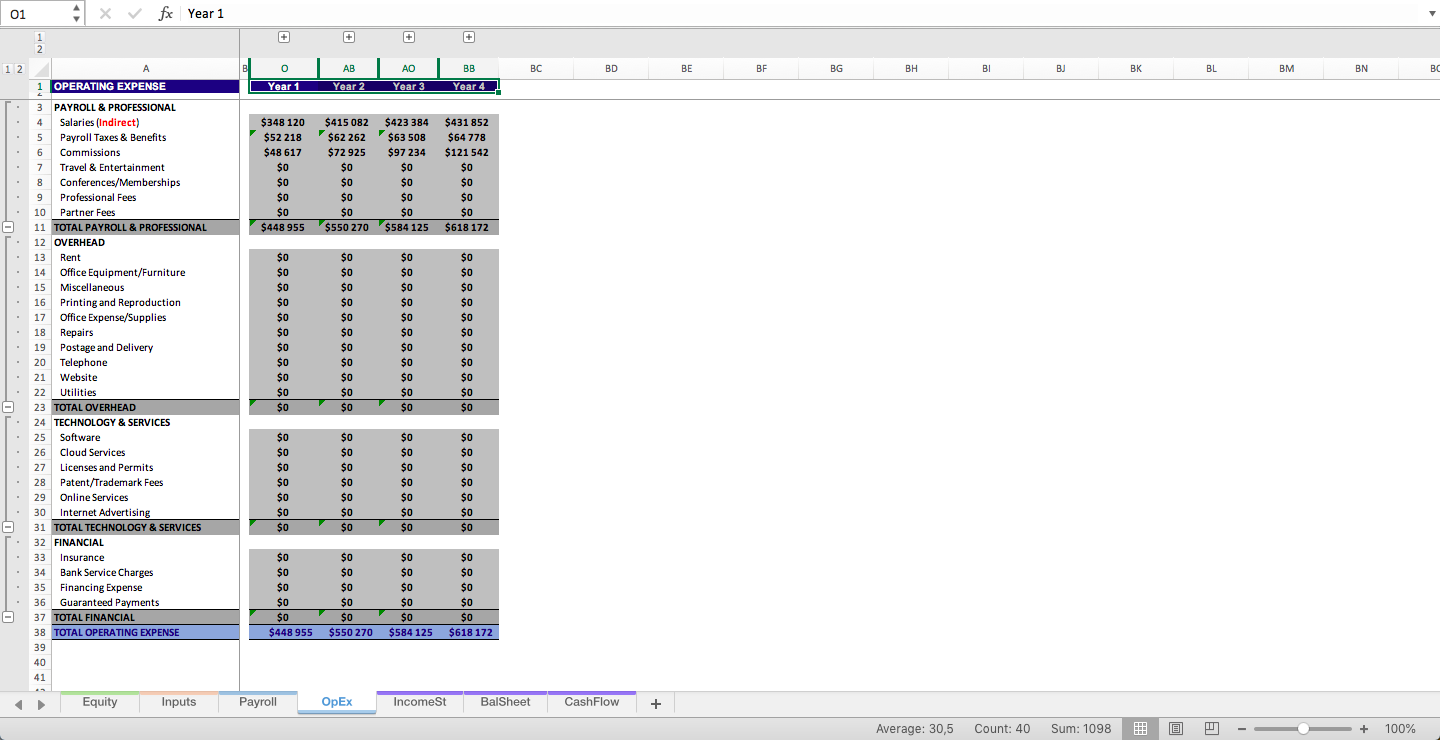The width and height of the screenshot is (1440, 740).
Task: Show row outline level 1
Action: pyautogui.click(x=8, y=69)
